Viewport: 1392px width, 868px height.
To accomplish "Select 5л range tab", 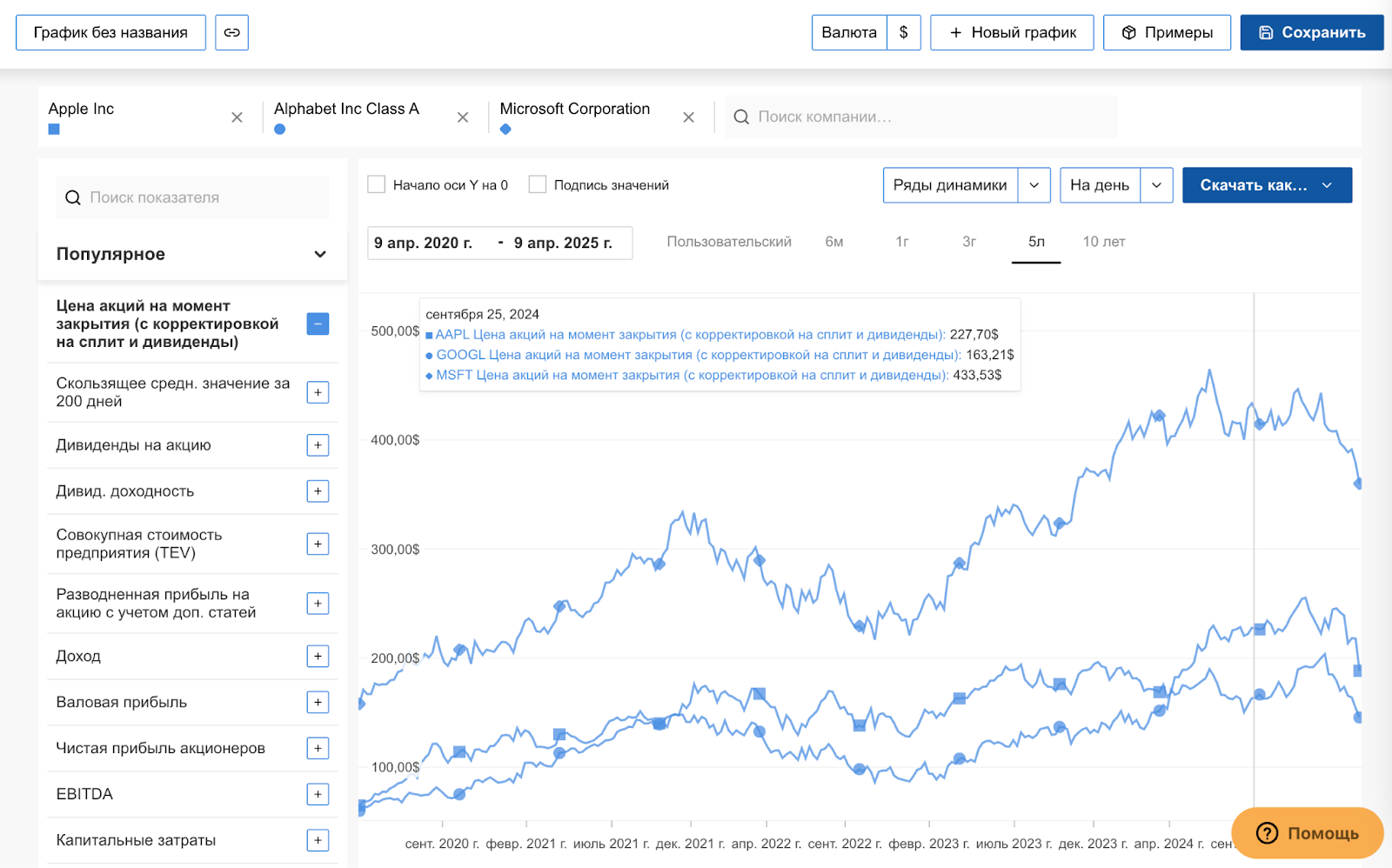I will click(1036, 242).
